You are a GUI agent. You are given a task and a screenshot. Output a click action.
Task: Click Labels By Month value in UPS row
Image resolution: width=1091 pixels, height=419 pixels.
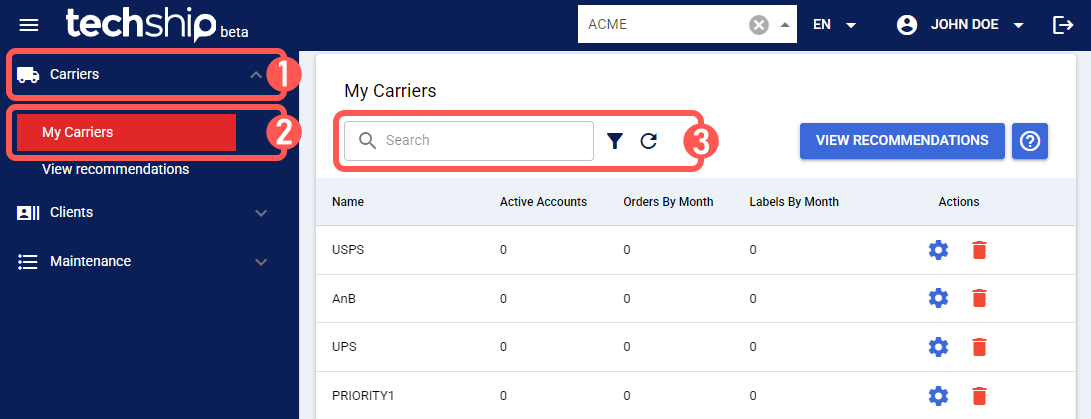753,347
